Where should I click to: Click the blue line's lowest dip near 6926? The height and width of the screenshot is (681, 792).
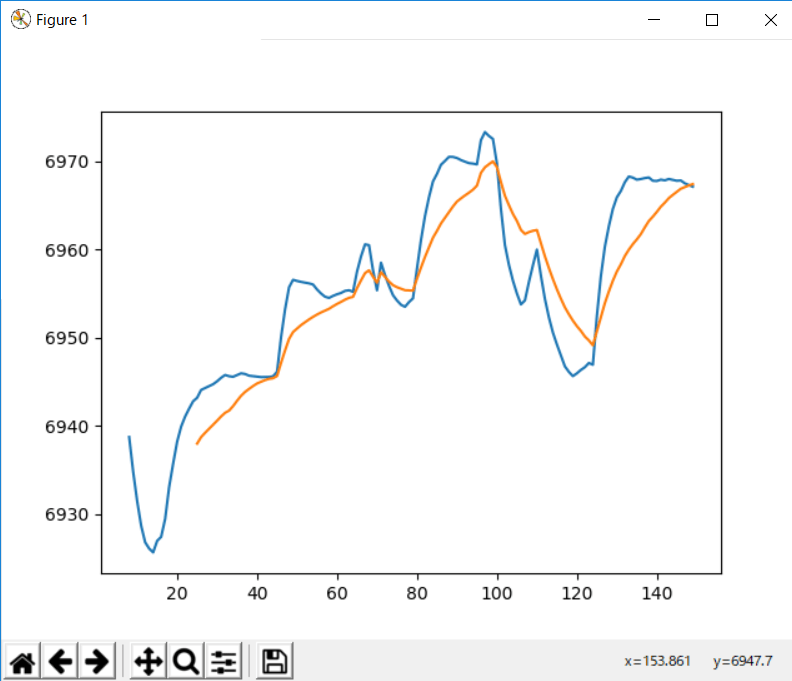point(153,551)
